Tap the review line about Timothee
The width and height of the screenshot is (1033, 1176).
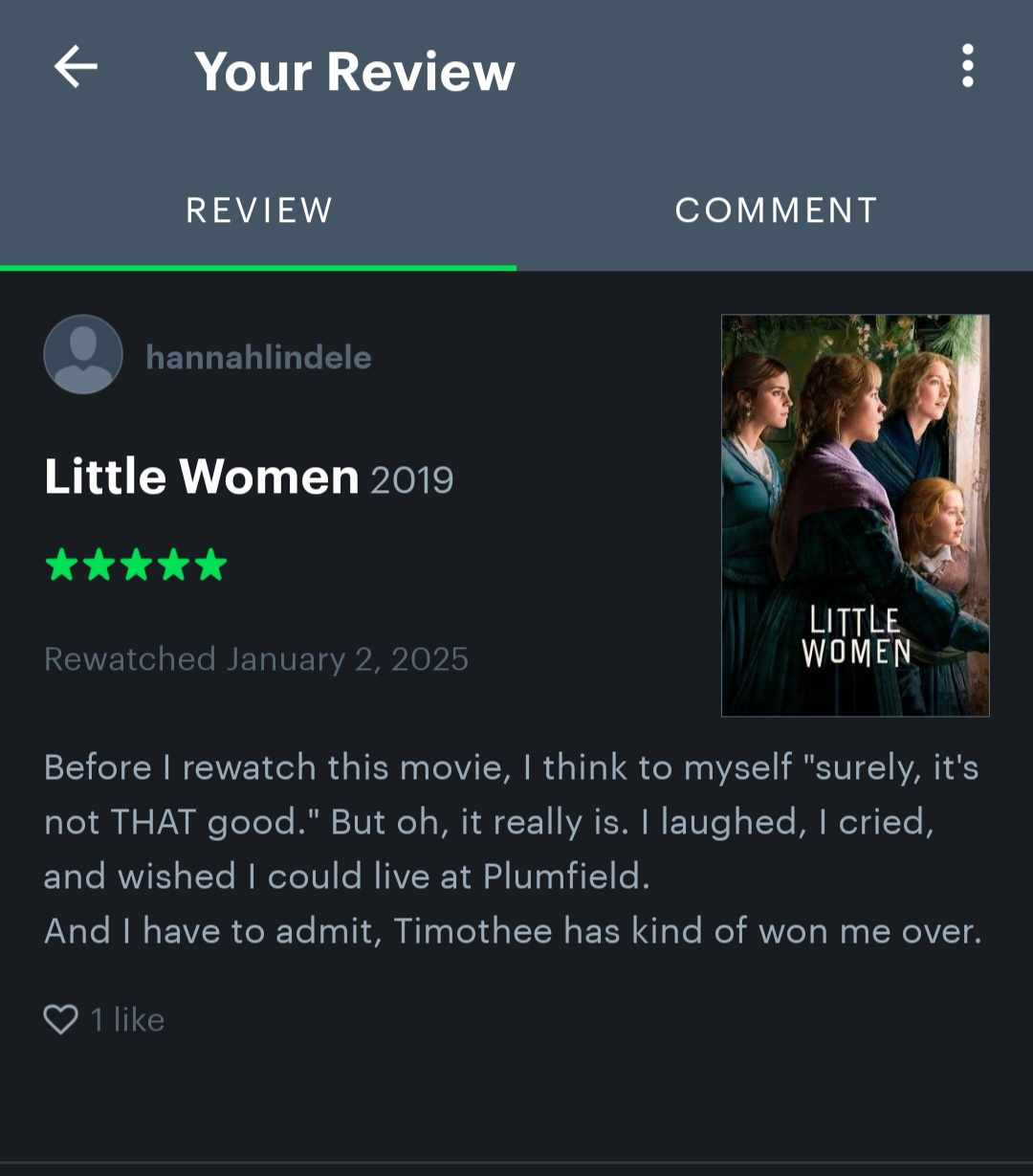click(513, 931)
